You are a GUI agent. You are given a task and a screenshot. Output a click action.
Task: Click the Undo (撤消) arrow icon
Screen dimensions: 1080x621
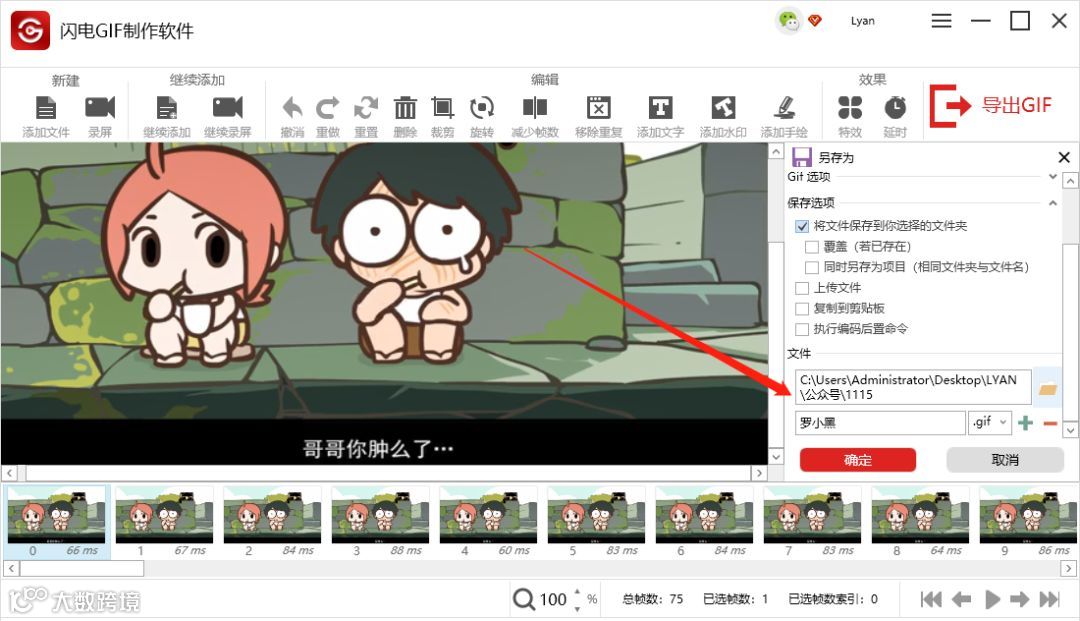click(292, 108)
